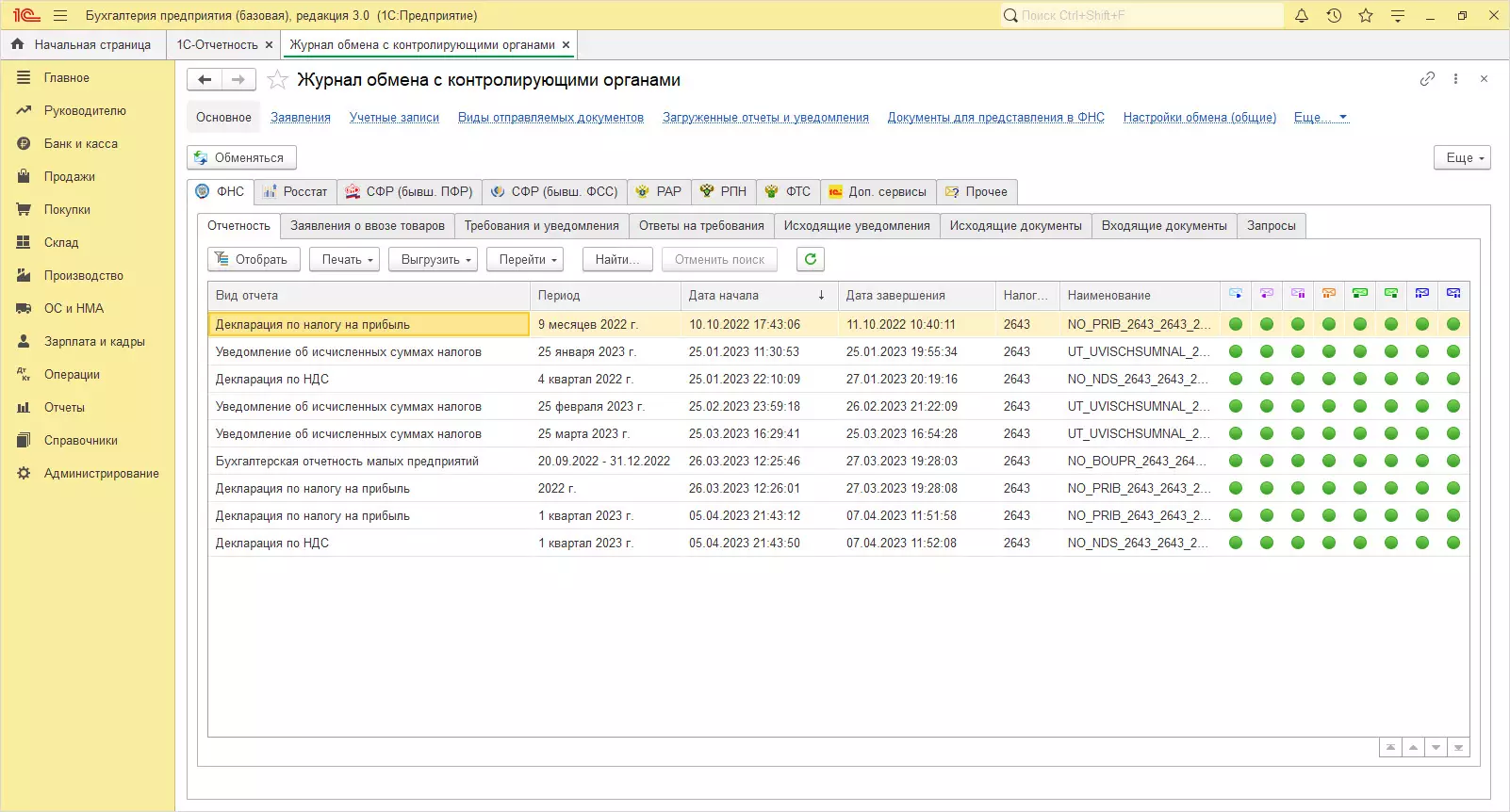
Task: Click the back navigation arrow
Action: coord(205,80)
